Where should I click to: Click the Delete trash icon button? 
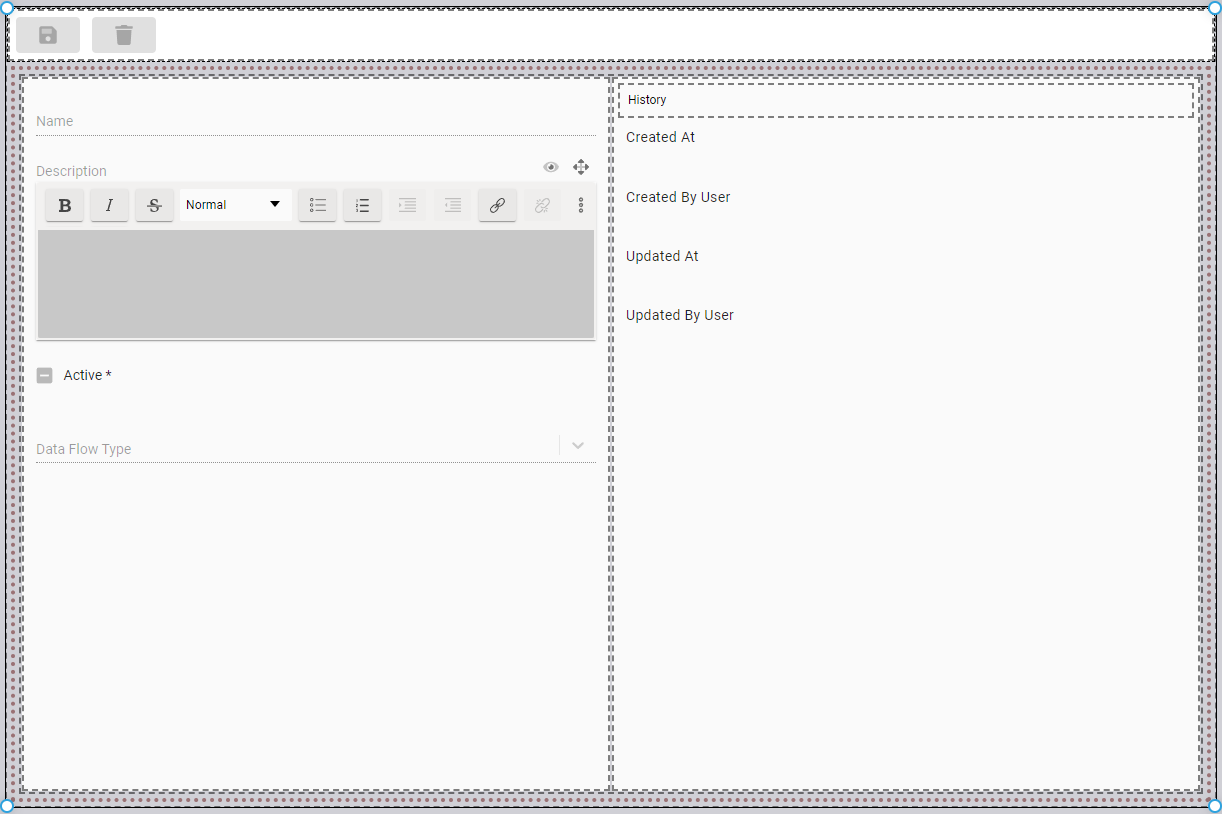[x=124, y=35]
